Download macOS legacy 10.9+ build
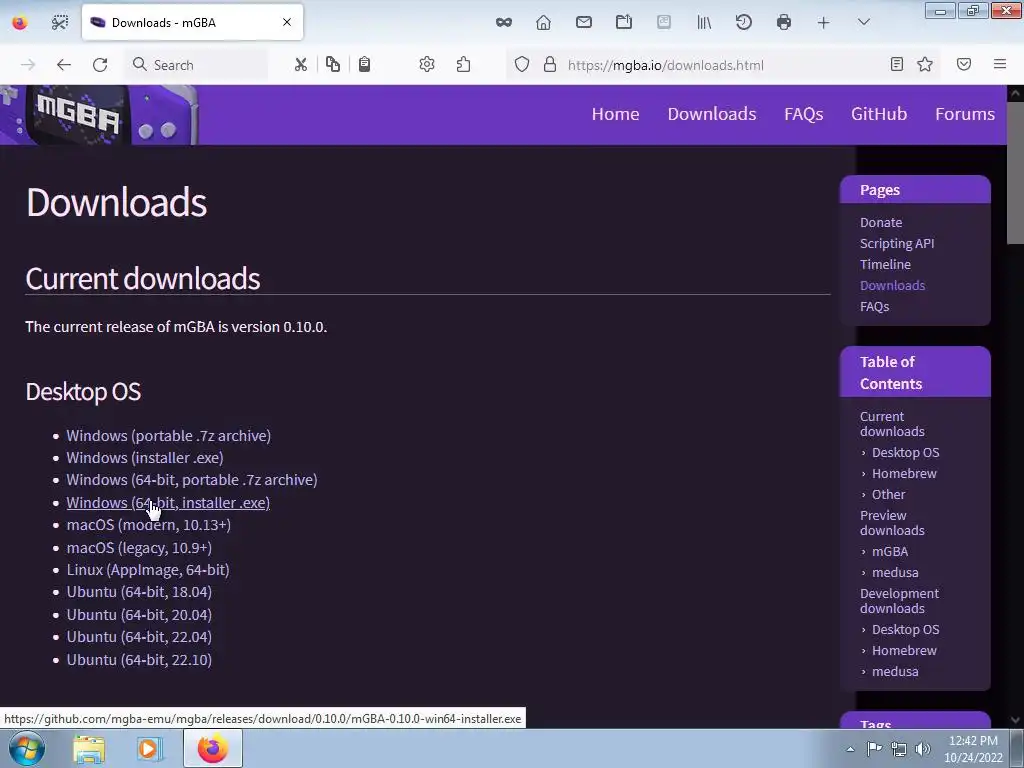1024x768 pixels. click(x=139, y=548)
